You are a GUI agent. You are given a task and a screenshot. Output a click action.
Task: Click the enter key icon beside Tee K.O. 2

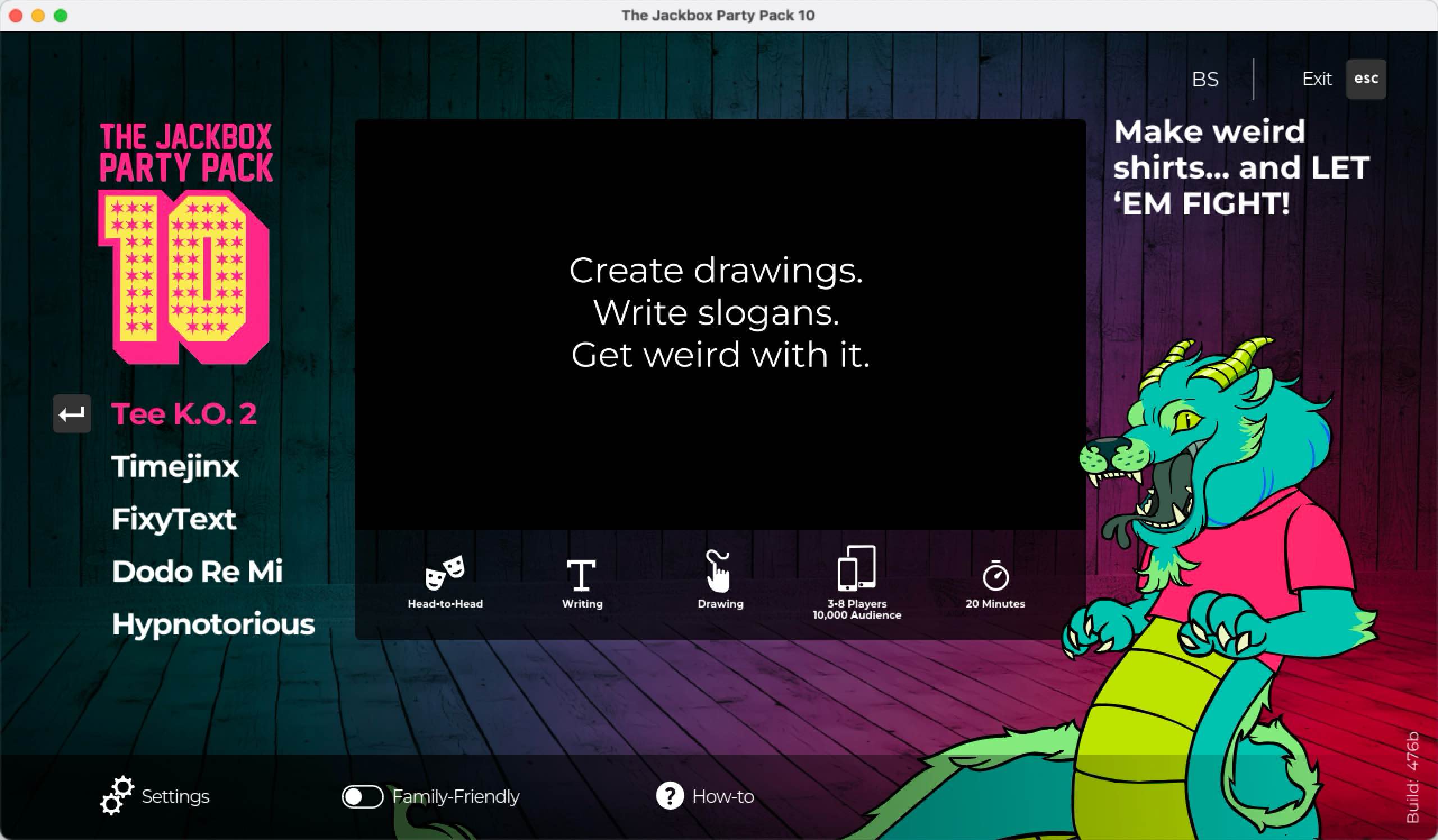(x=72, y=413)
